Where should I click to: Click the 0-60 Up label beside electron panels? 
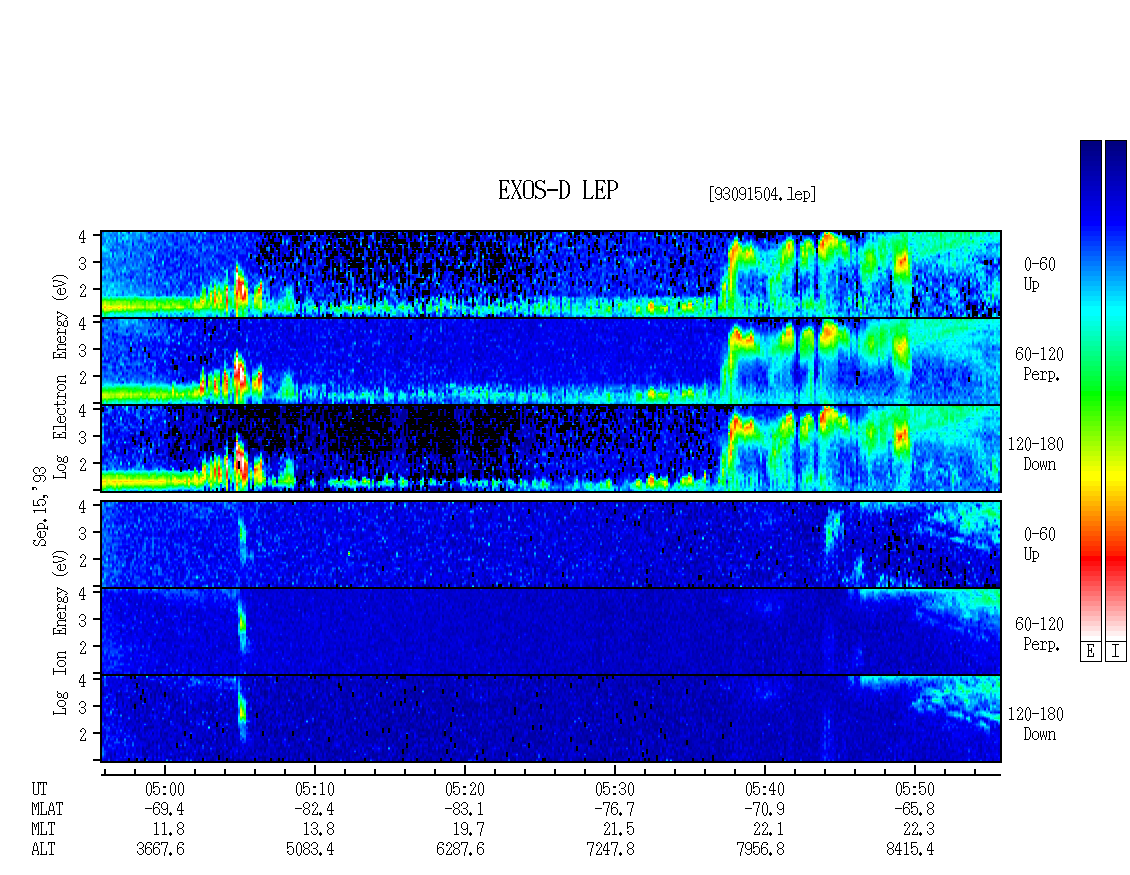point(1039,274)
